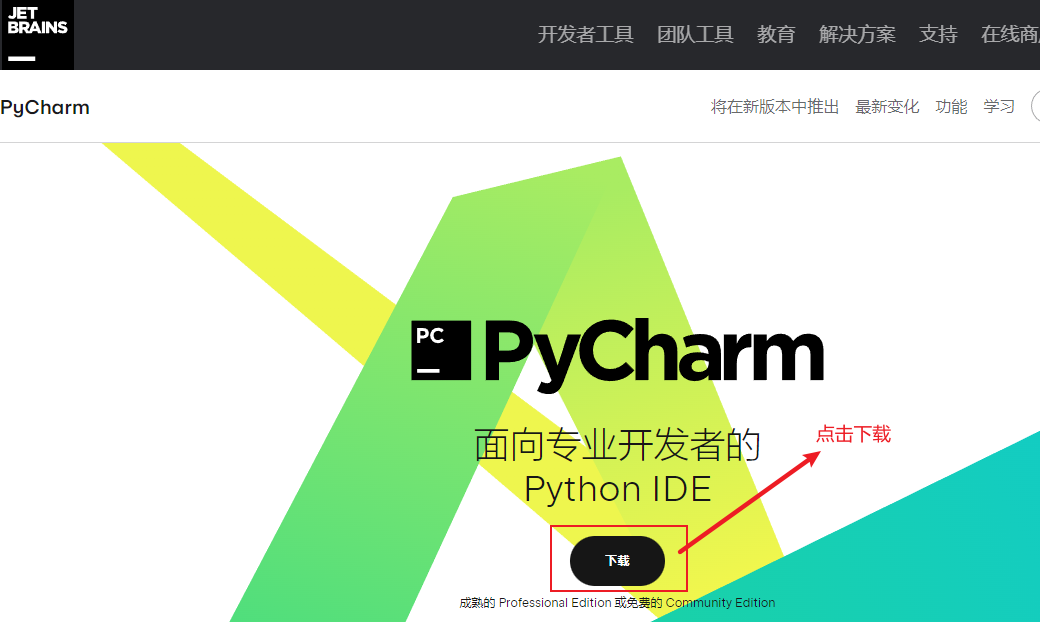Image resolution: width=1040 pixels, height=622 pixels.
Task: Open the 在线商 store menu
Action: coord(1010,34)
